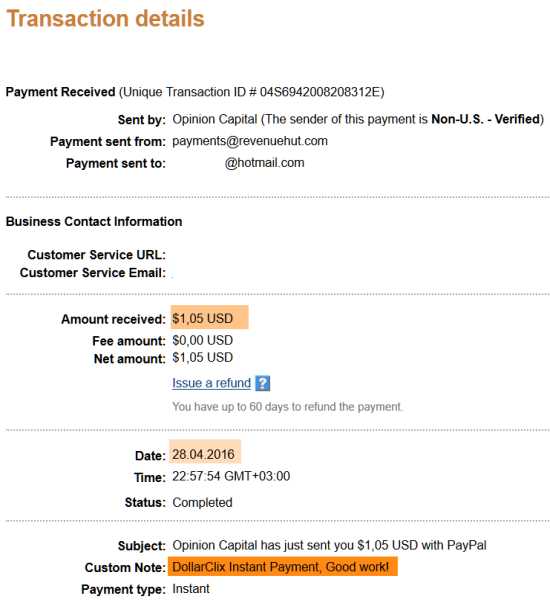Click the Transaction details heading
This screenshot has width=550, height=600.
click(105, 19)
